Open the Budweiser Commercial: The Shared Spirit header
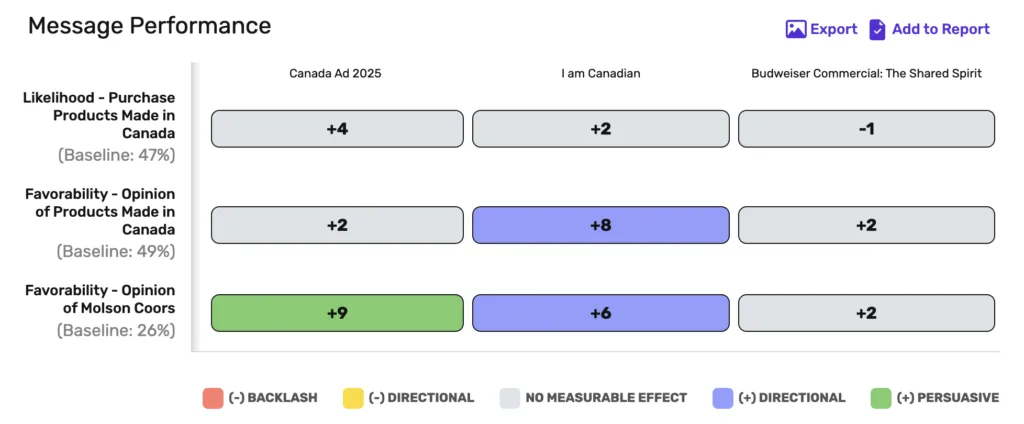The image size is (1024, 424). pyautogui.click(x=867, y=74)
